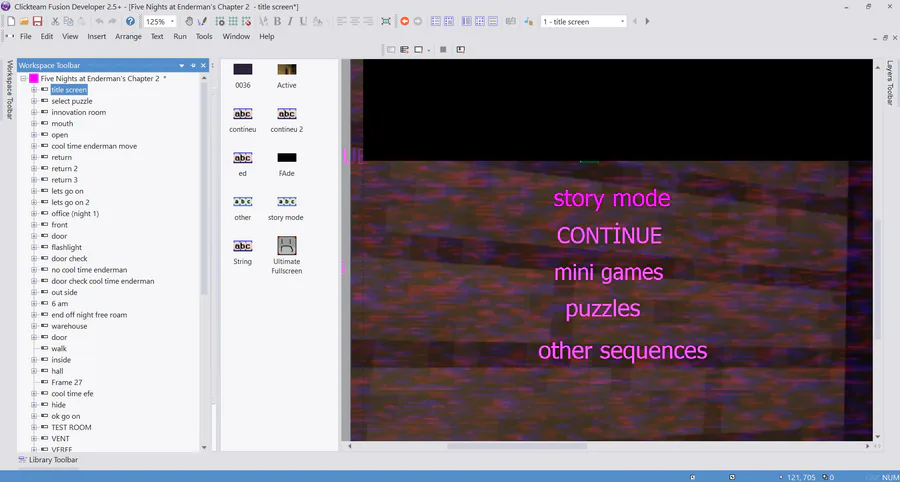Toggle show grid icon

coord(233,21)
